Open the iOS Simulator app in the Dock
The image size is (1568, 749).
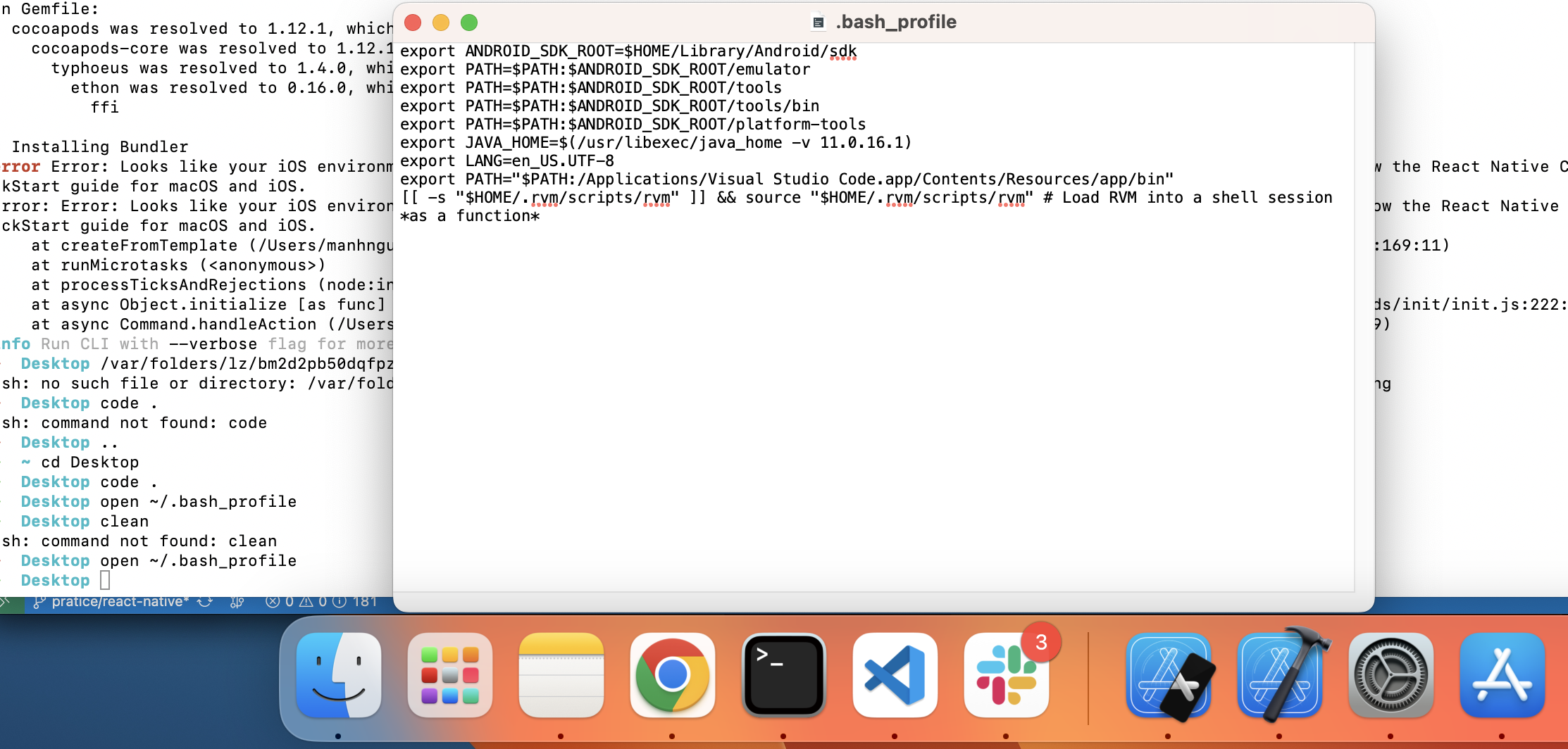coord(1169,675)
